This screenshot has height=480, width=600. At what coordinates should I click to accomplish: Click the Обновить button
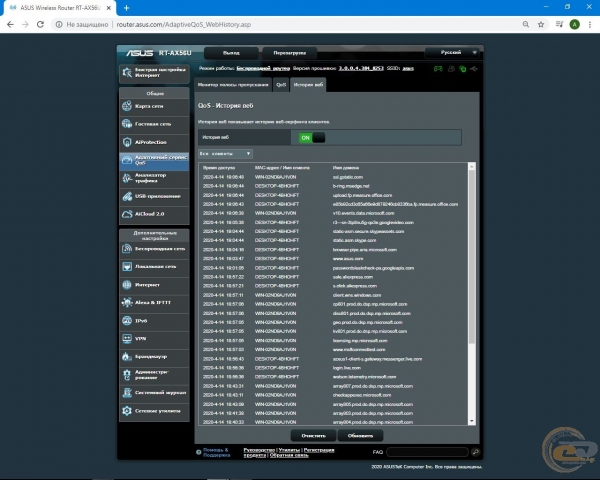[x=360, y=436]
